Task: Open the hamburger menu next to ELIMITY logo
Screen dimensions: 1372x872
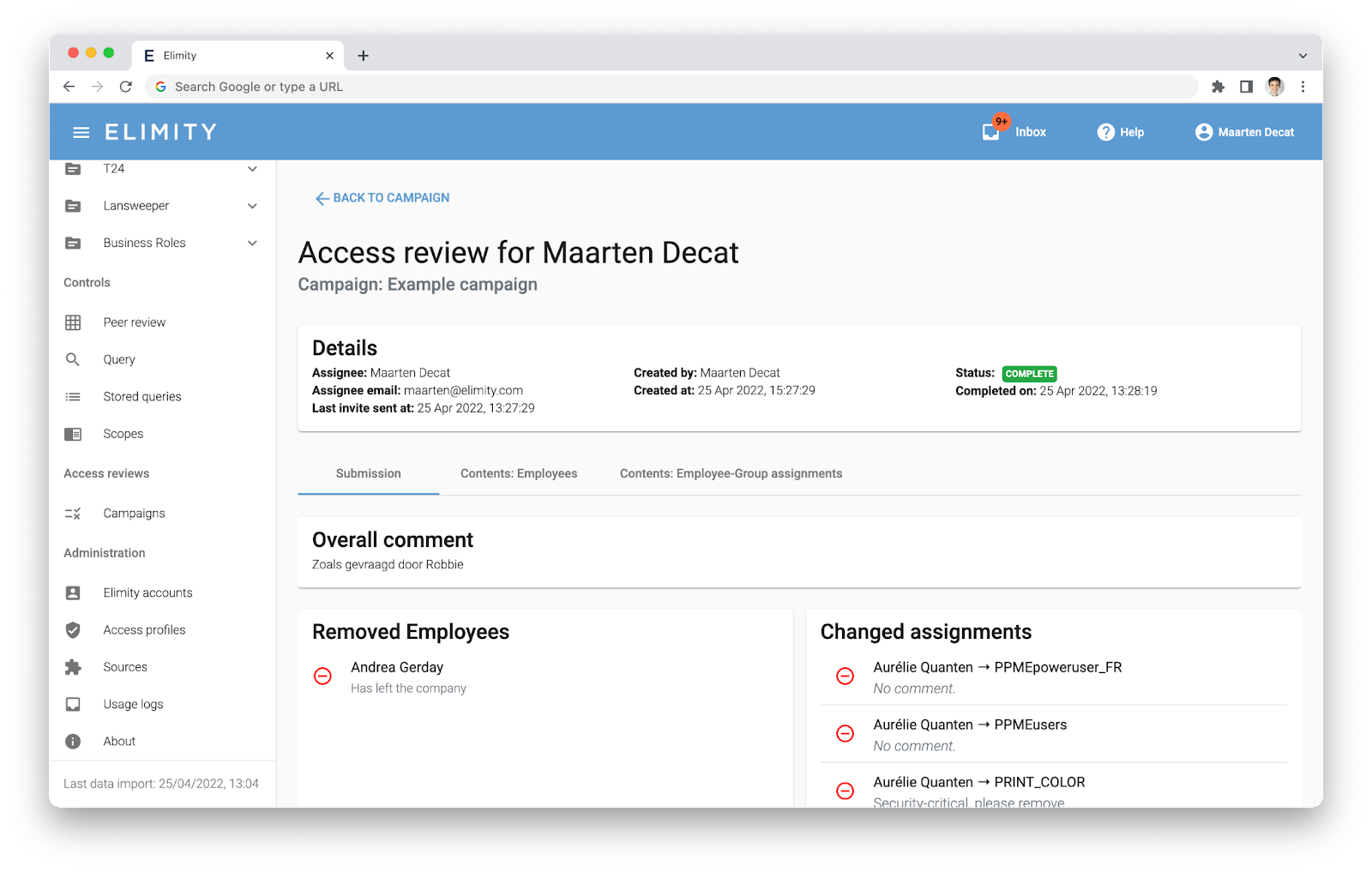Action: click(81, 131)
